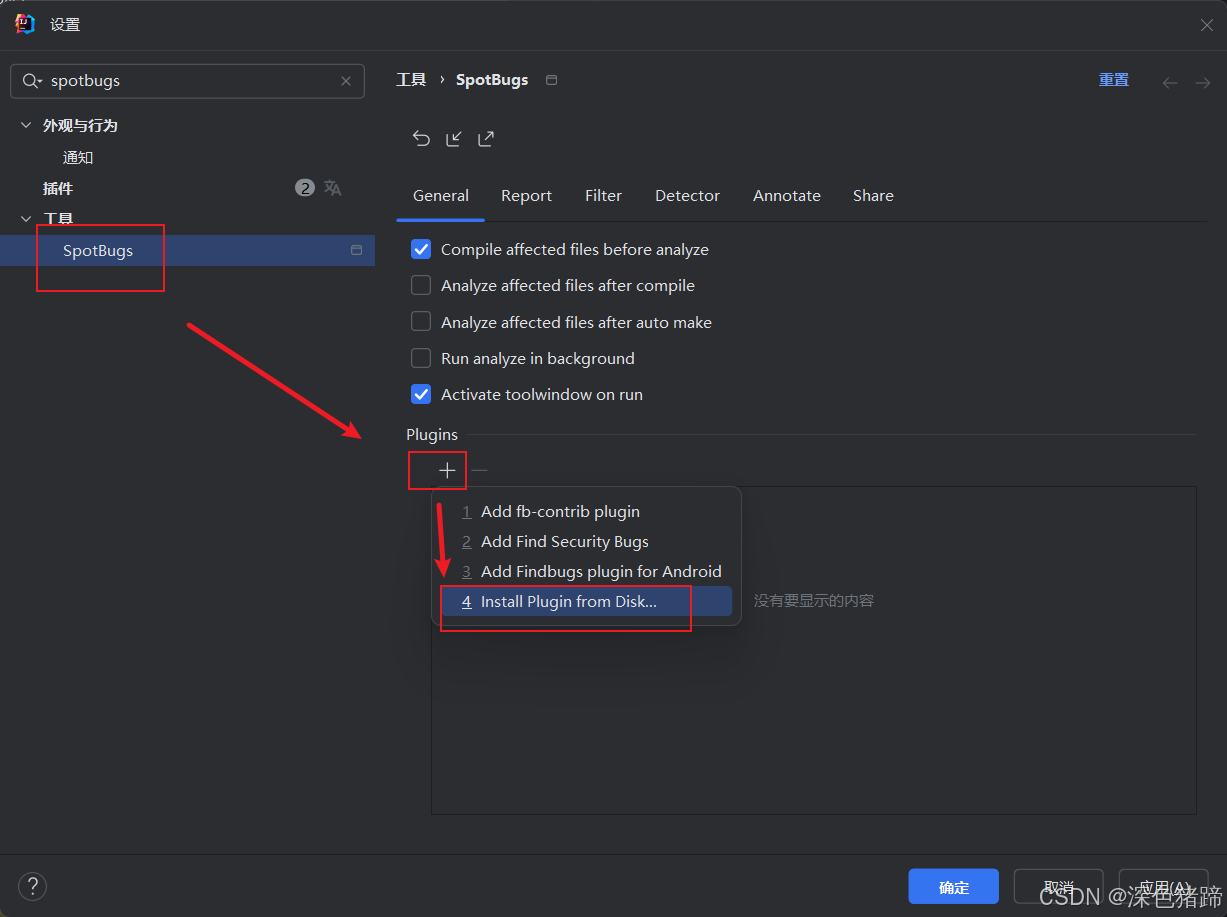Screen dimensions: 1227x917
Task: Choose Add fb-contrib plugin
Action: click(586, 511)
